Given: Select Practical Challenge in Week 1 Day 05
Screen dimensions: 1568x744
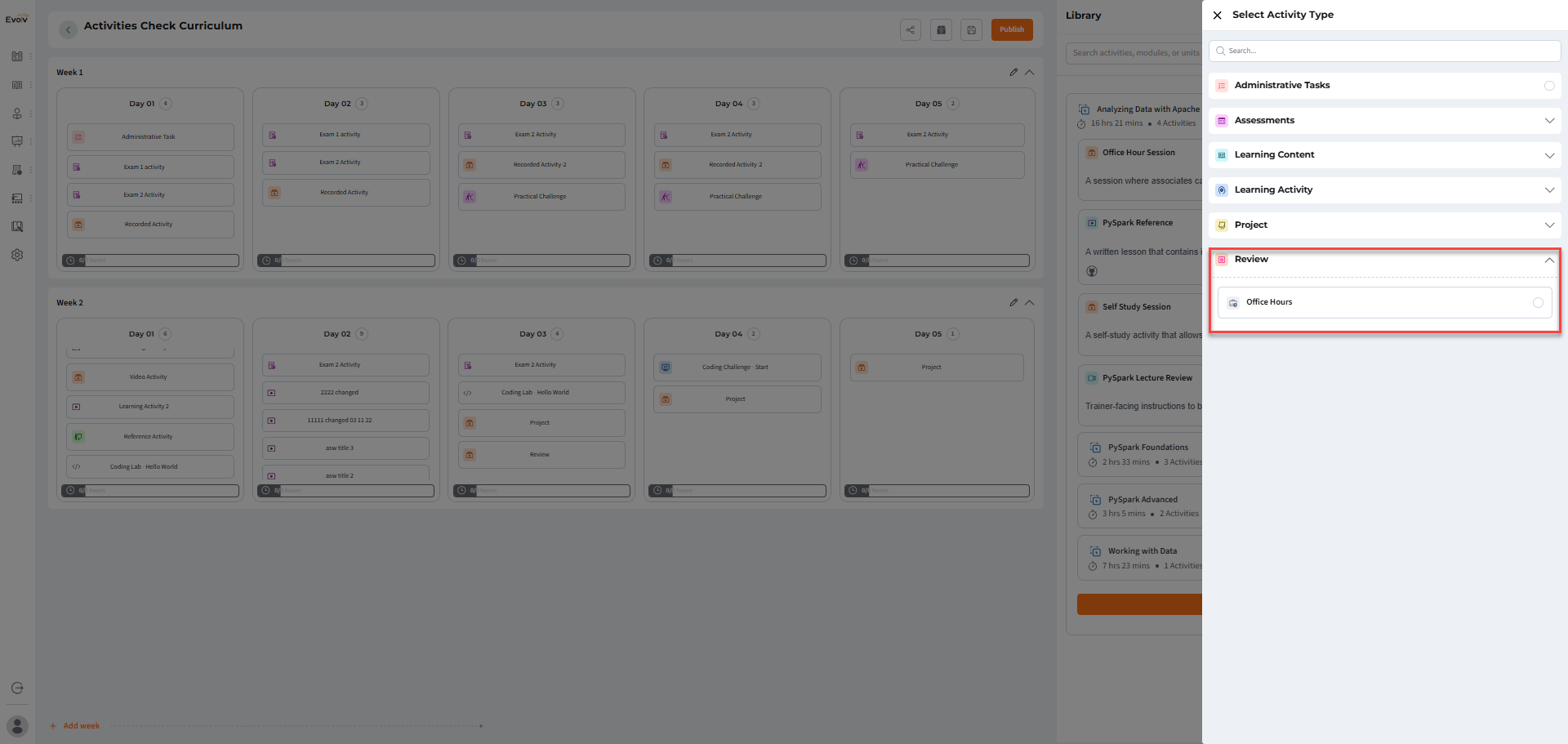Looking at the screenshot, I should pos(938,165).
